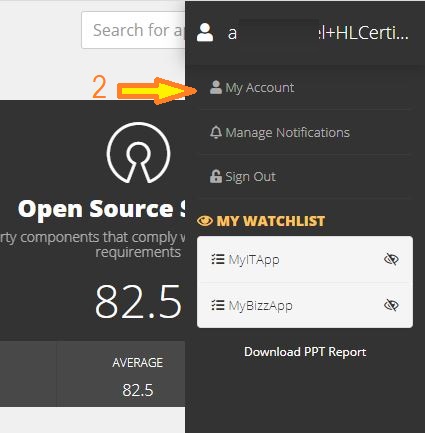Open MyBizzApp from the watchlist
This screenshot has width=425, height=433.
coord(305,305)
